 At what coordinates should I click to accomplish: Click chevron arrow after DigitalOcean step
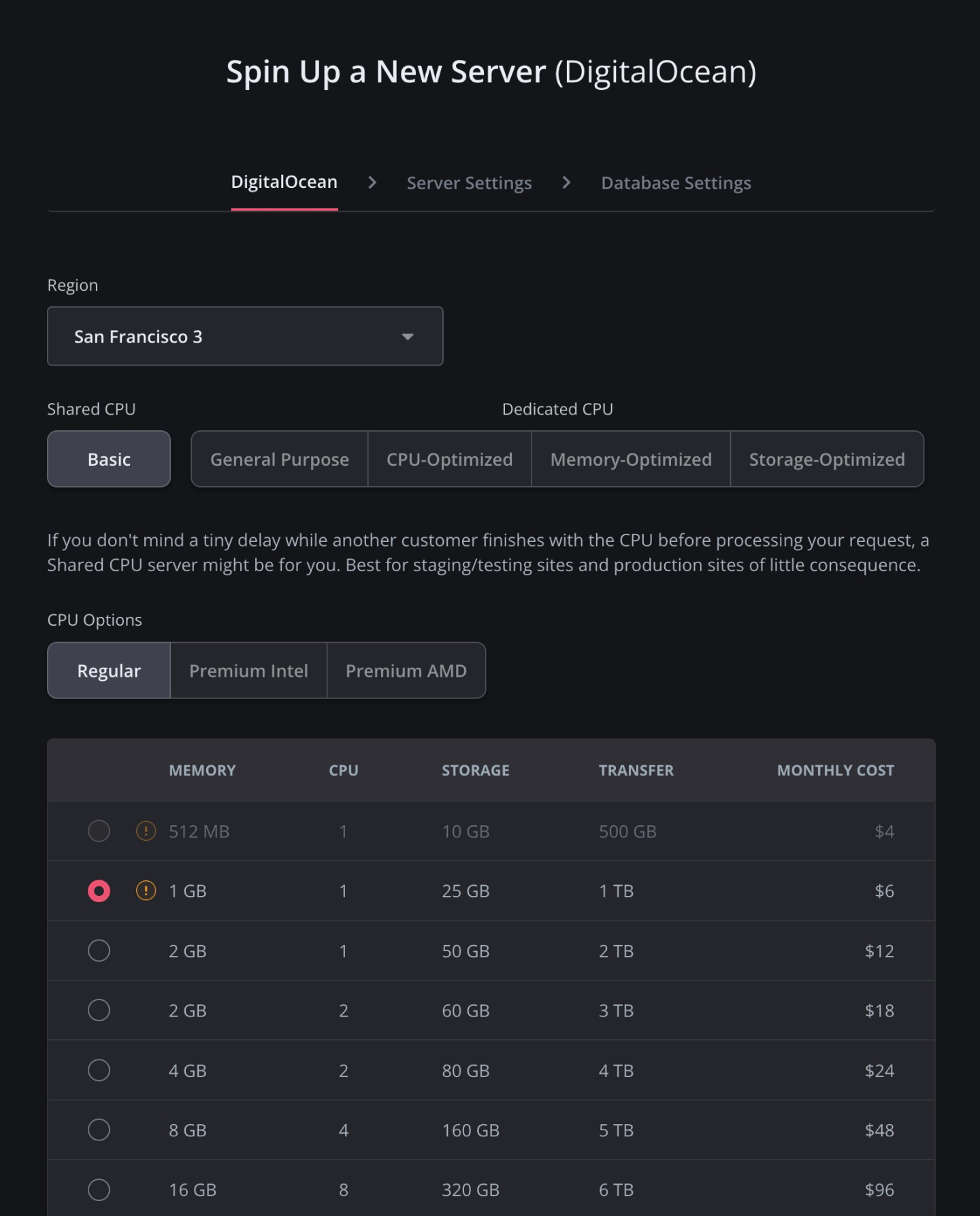tap(372, 182)
